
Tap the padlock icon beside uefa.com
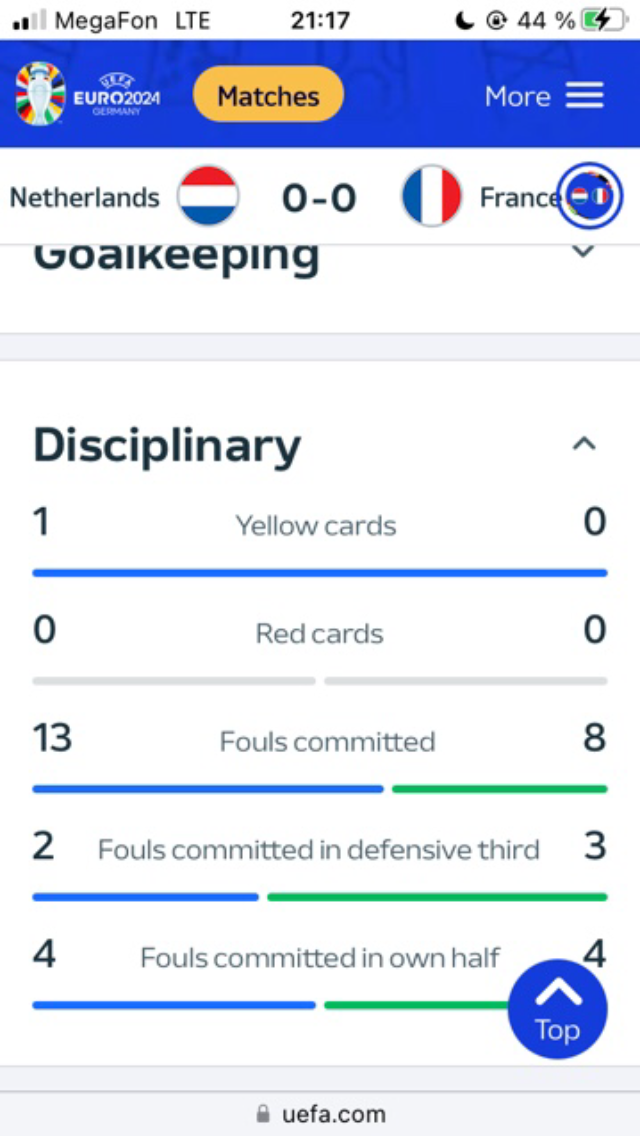tap(263, 1113)
